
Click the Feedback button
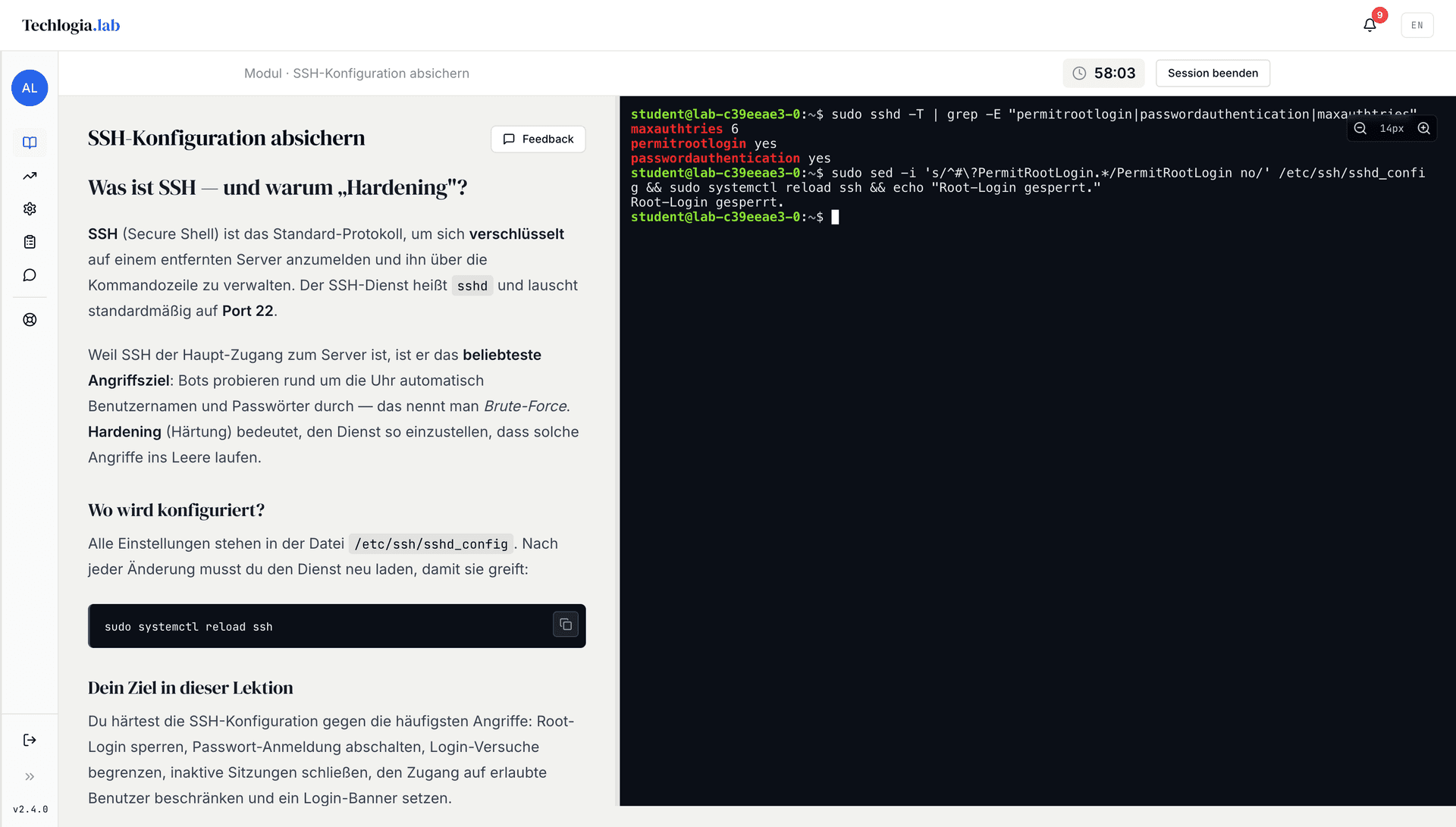click(538, 139)
